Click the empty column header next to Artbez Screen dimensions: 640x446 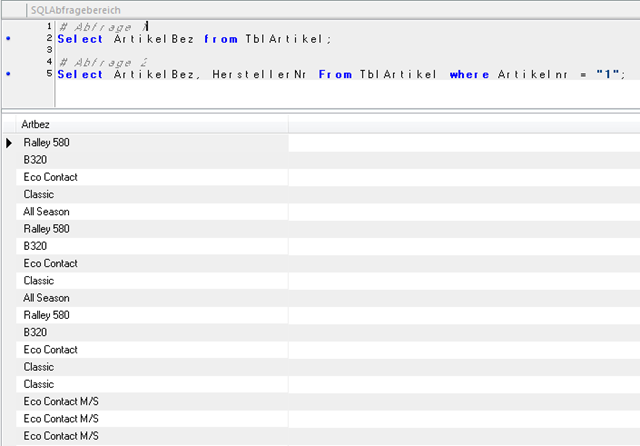click(x=462, y=124)
